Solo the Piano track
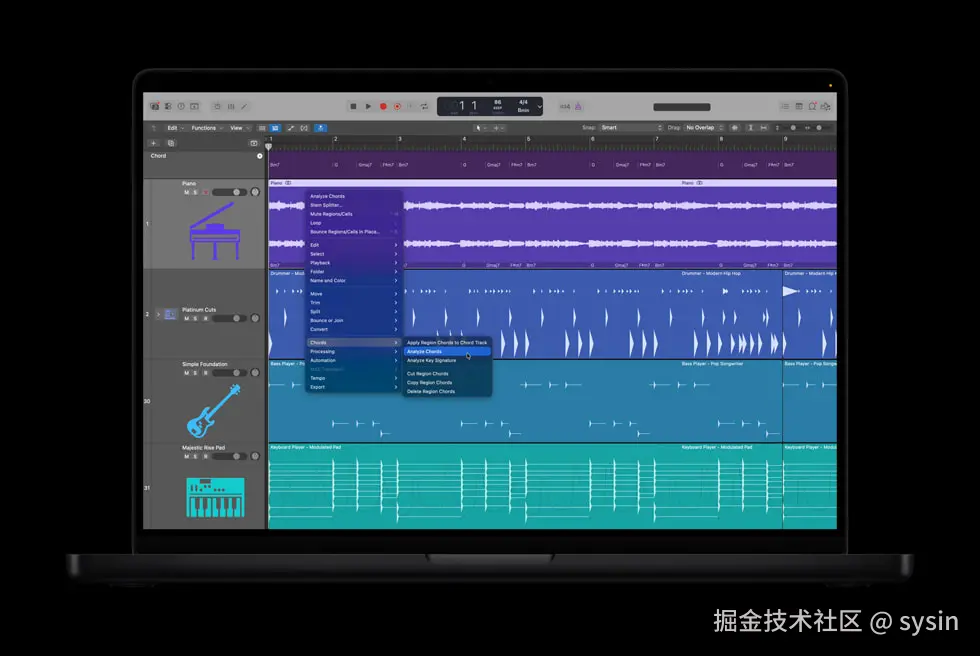 click(x=195, y=192)
